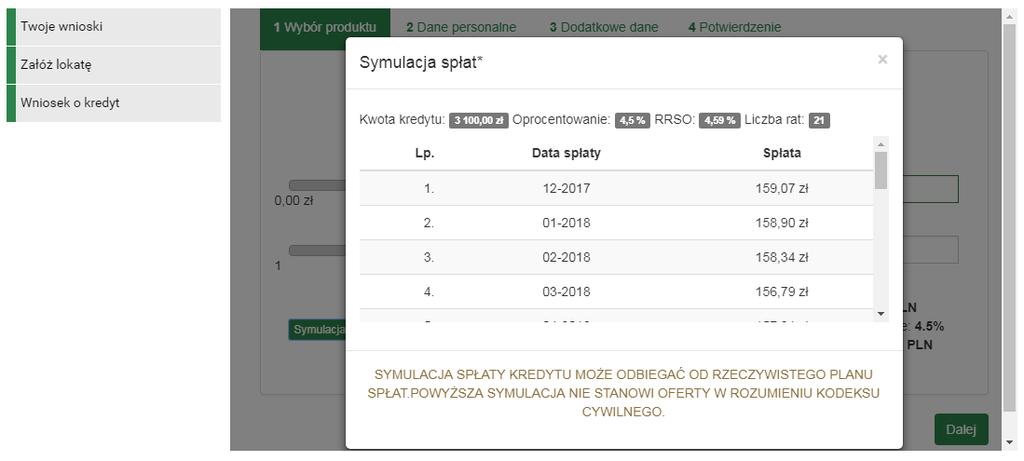
Task: Click the Symulacja spłat* dialog title
Action: click(x=422, y=63)
